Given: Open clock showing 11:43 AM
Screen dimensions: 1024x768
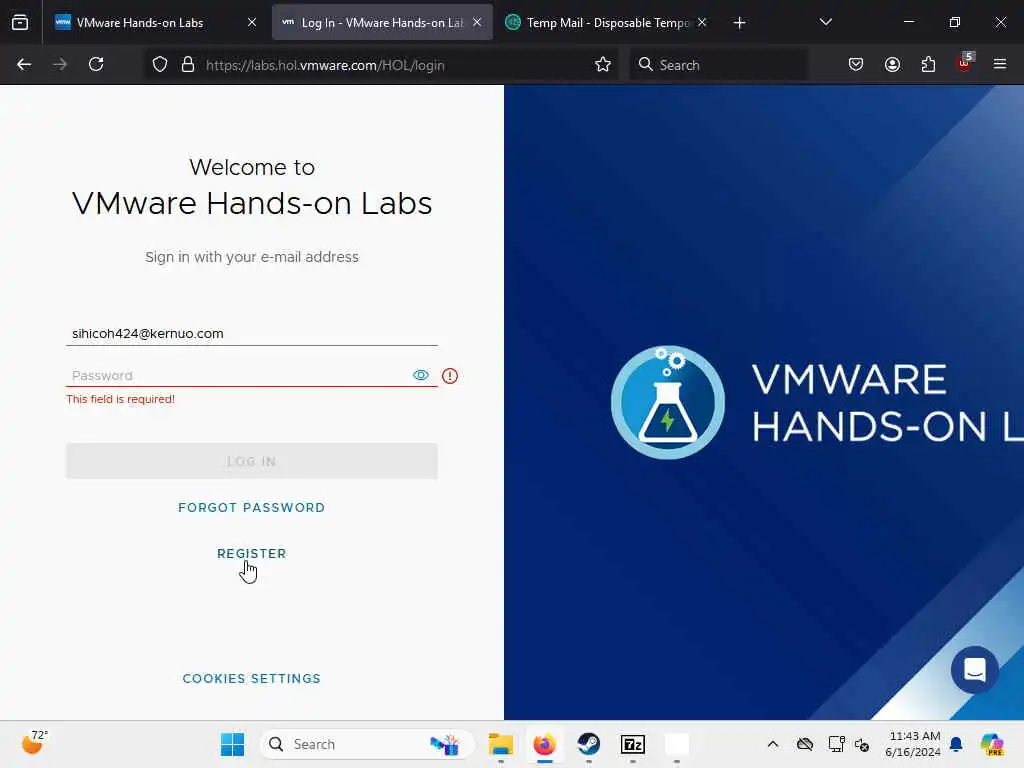Looking at the screenshot, I should (x=914, y=744).
